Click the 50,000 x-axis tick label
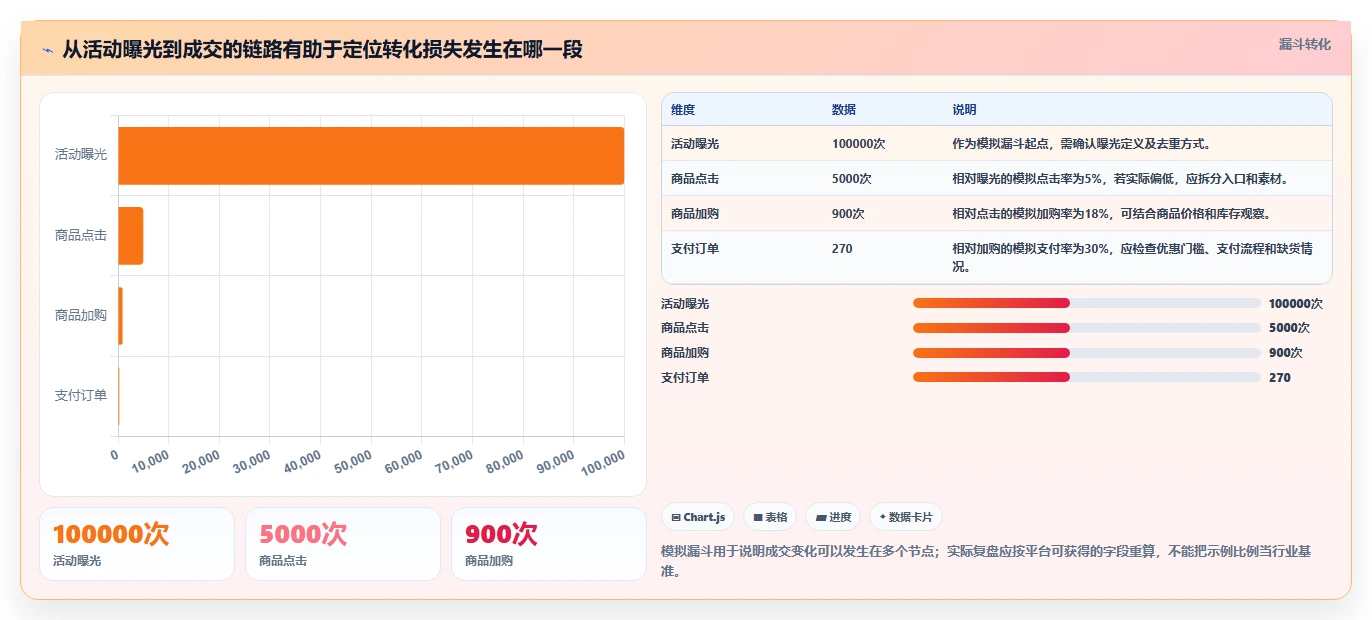 coord(354,461)
